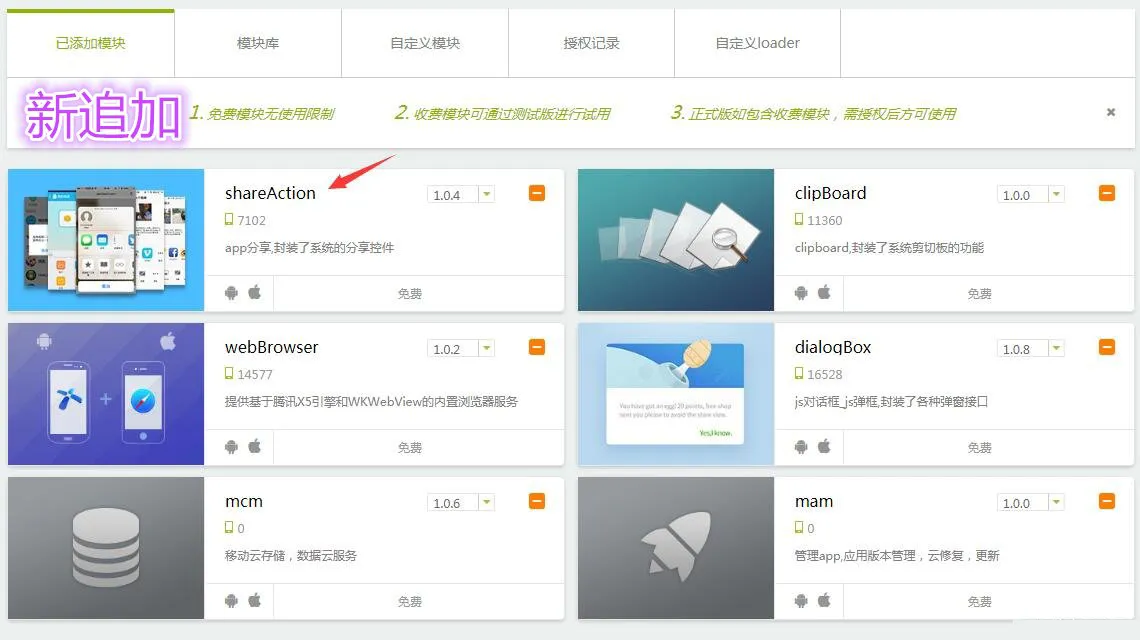Click the download count icon beside 7102
Image resolution: width=1140 pixels, height=640 pixels.
click(229, 219)
